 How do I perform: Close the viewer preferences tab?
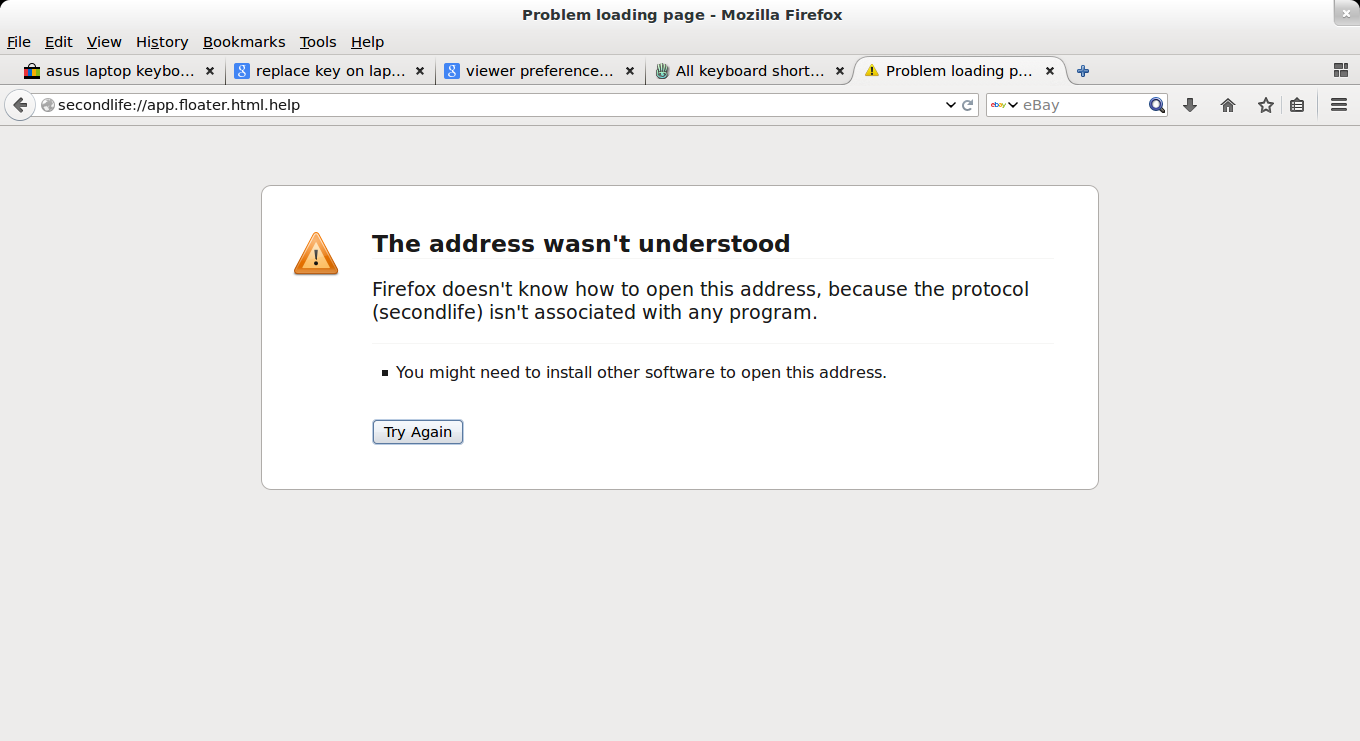click(x=630, y=71)
